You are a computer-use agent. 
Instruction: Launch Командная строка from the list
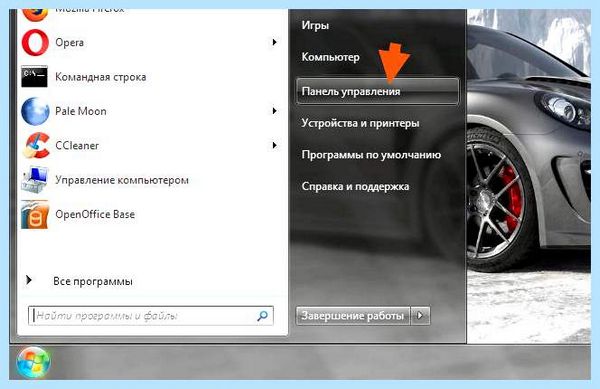(101, 77)
